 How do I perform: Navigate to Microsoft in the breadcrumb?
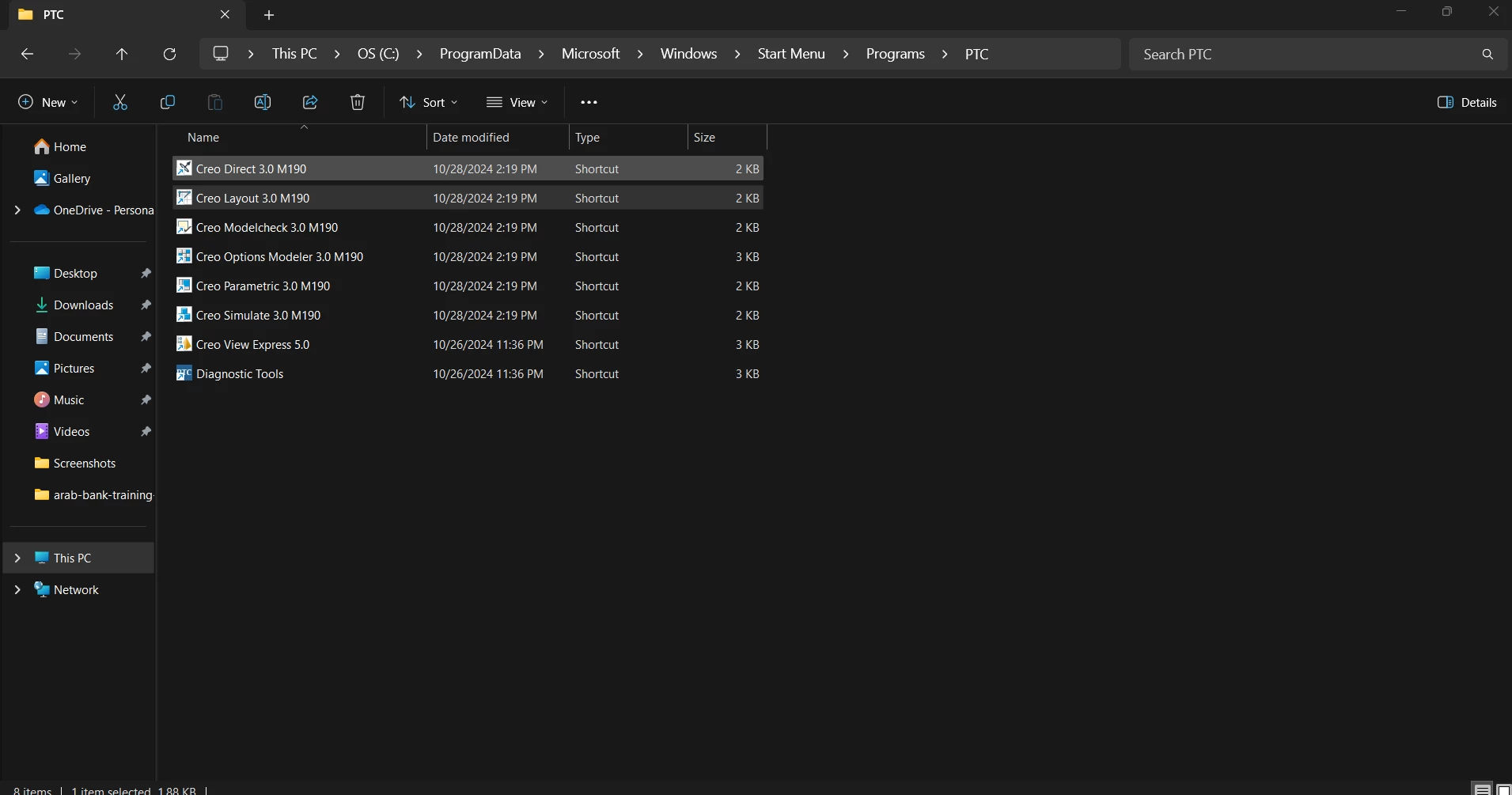(x=590, y=54)
